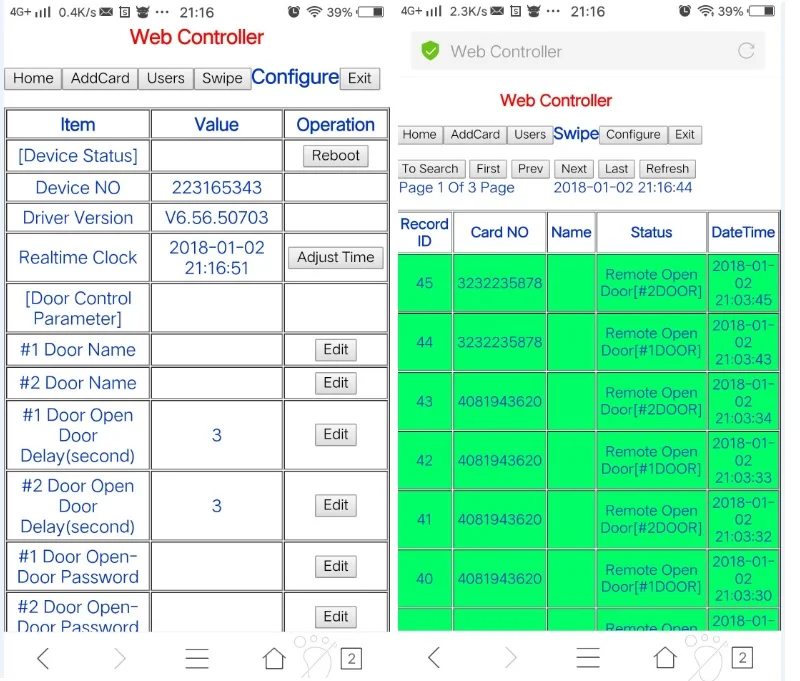The height and width of the screenshot is (681, 800).
Task: Open hamburger menu in left phone browser
Action: coord(197,658)
